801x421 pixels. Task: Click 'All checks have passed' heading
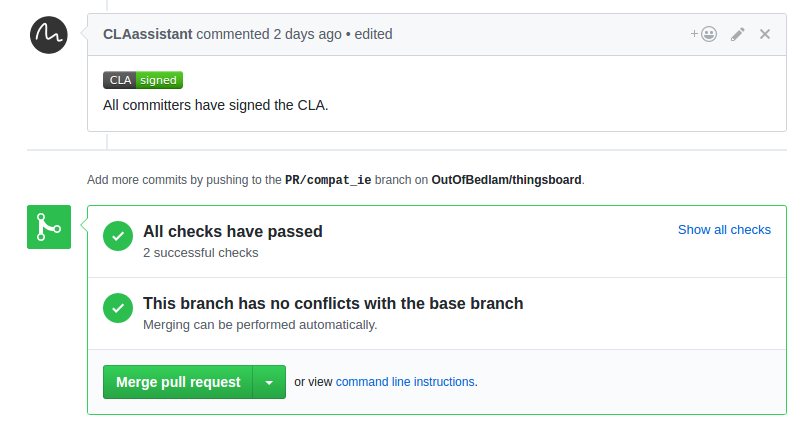pyautogui.click(x=232, y=231)
